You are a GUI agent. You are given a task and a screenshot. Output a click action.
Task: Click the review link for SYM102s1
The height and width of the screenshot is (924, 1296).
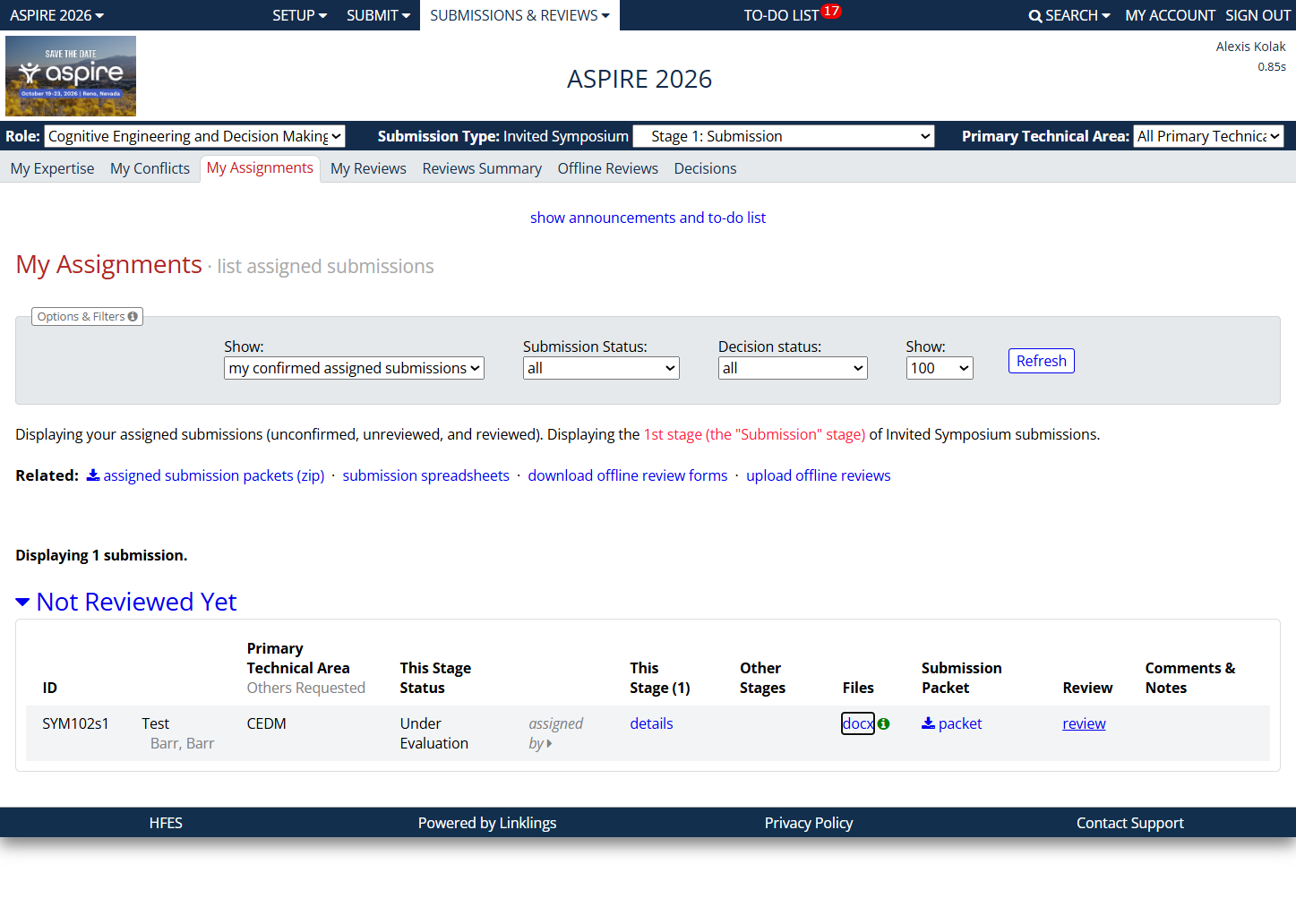1084,723
